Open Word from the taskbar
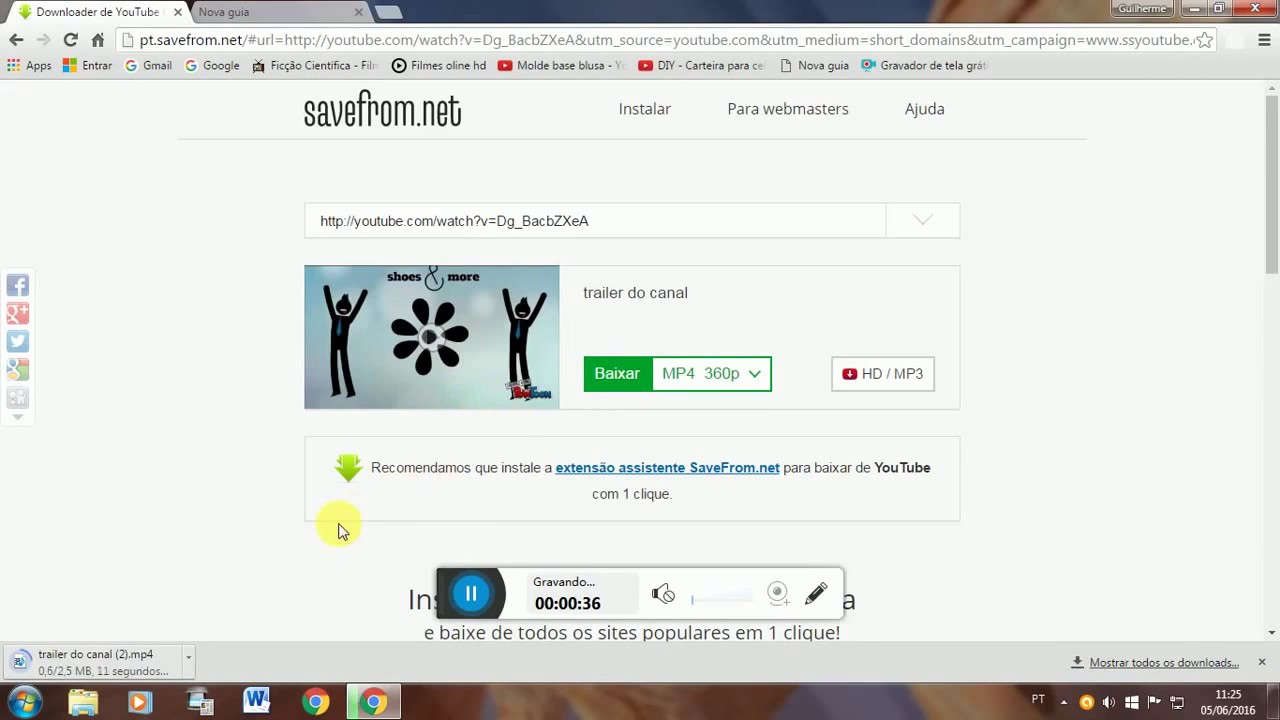Viewport: 1280px width, 720px height. pos(257,702)
